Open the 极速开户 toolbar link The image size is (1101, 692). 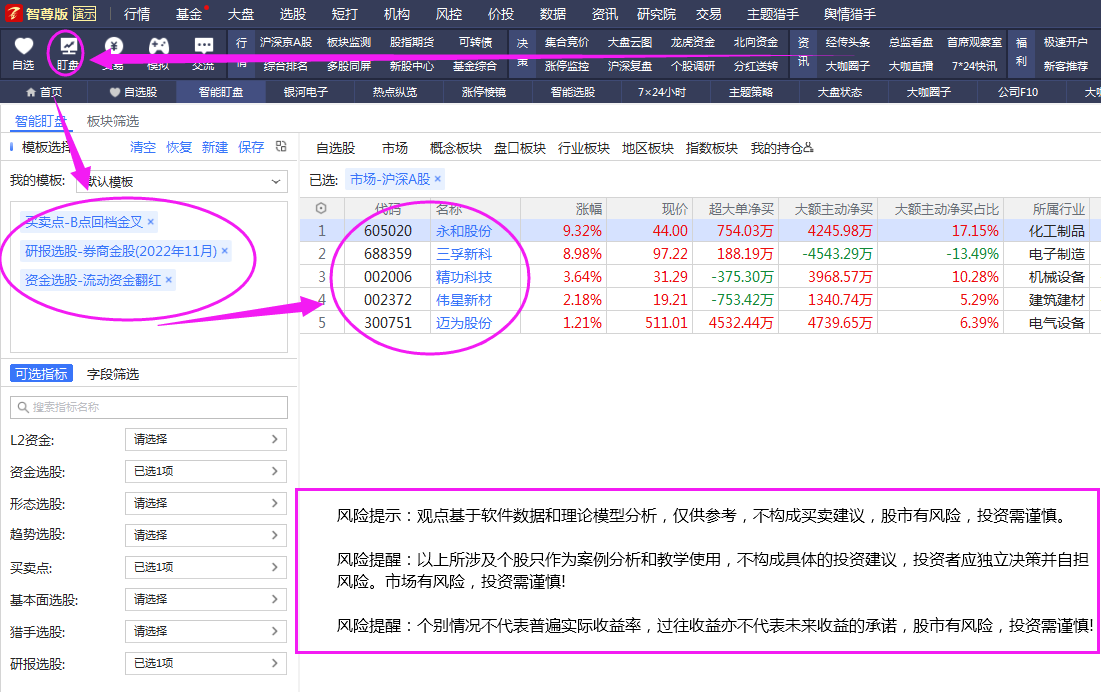[x=1065, y=42]
